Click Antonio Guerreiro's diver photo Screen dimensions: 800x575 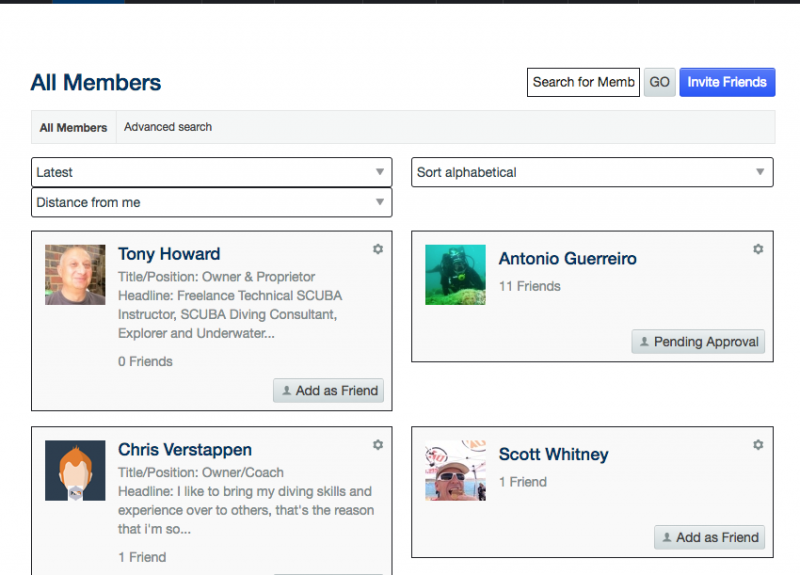point(456,274)
